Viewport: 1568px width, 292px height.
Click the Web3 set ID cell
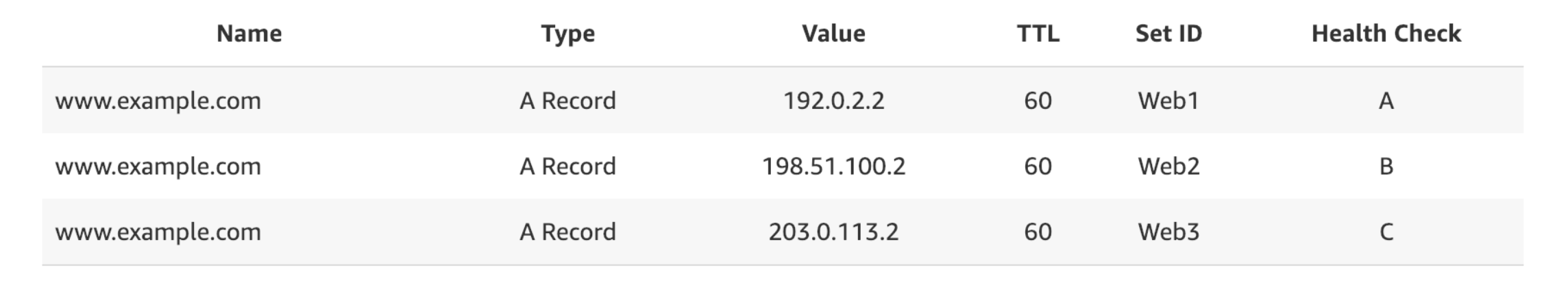pos(1168,232)
